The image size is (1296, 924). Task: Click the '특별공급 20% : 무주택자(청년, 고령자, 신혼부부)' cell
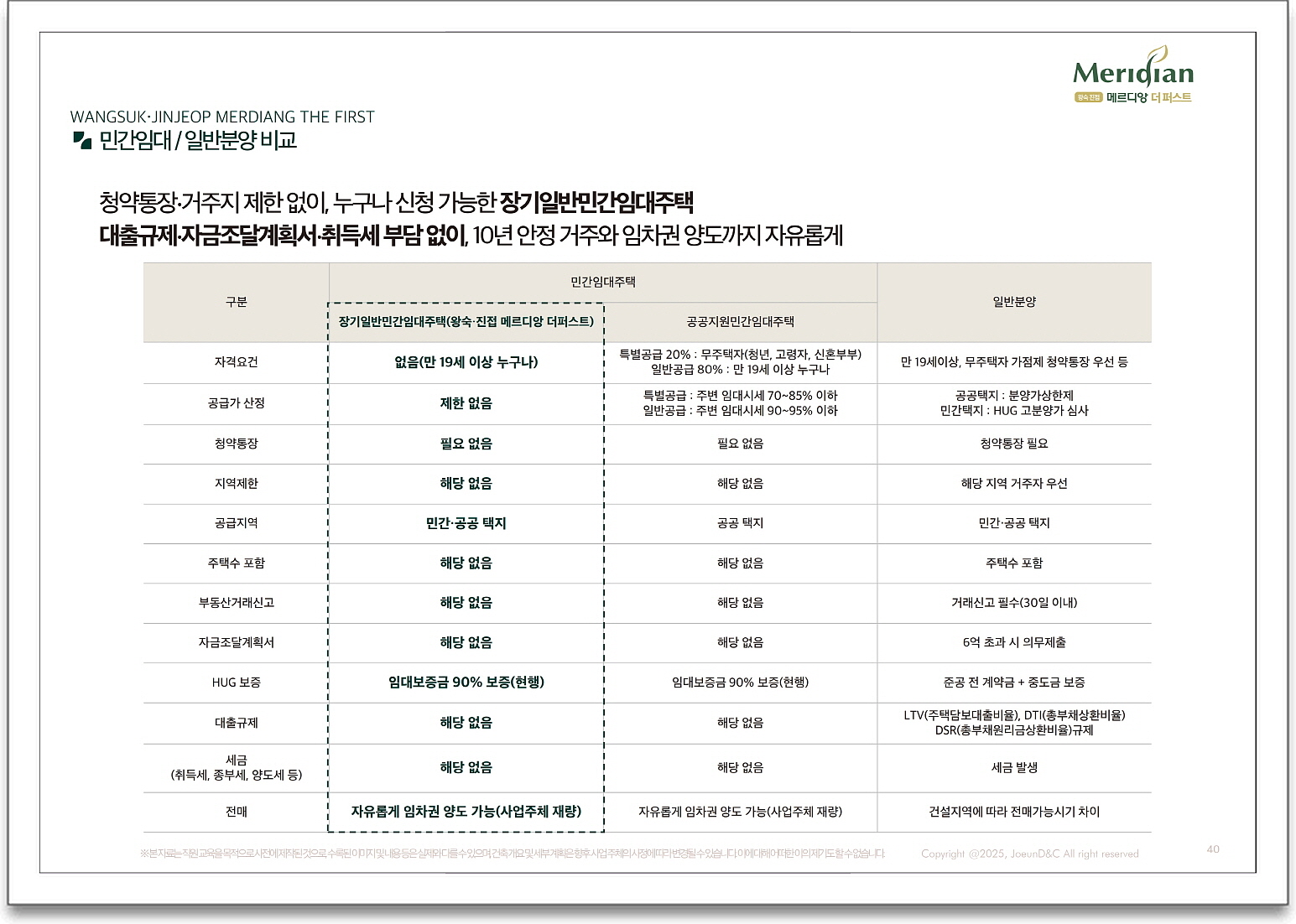tap(741, 355)
